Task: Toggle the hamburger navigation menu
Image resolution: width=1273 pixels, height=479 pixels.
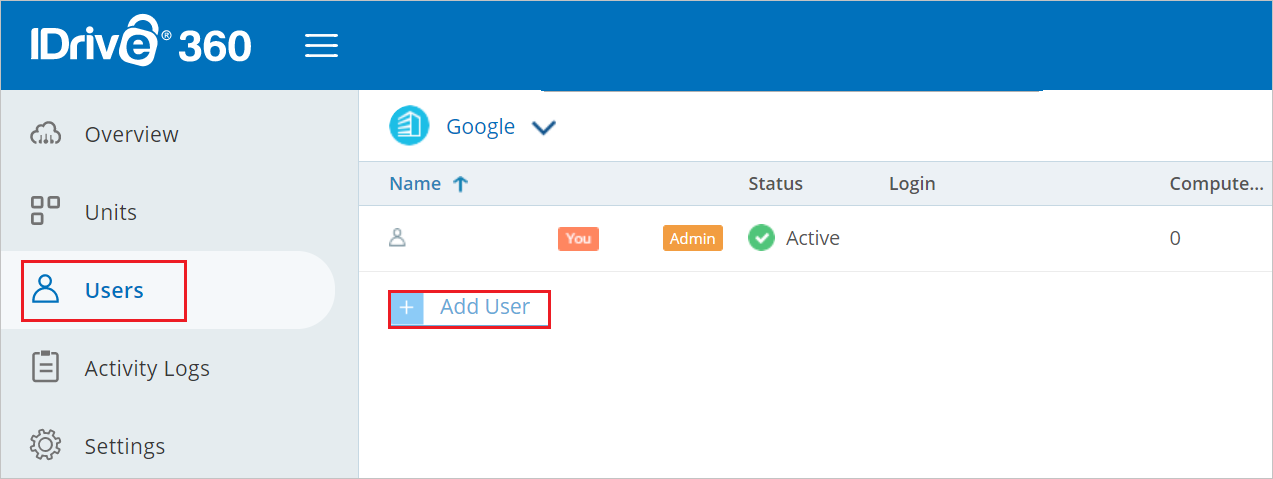Action: pyautogui.click(x=322, y=46)
